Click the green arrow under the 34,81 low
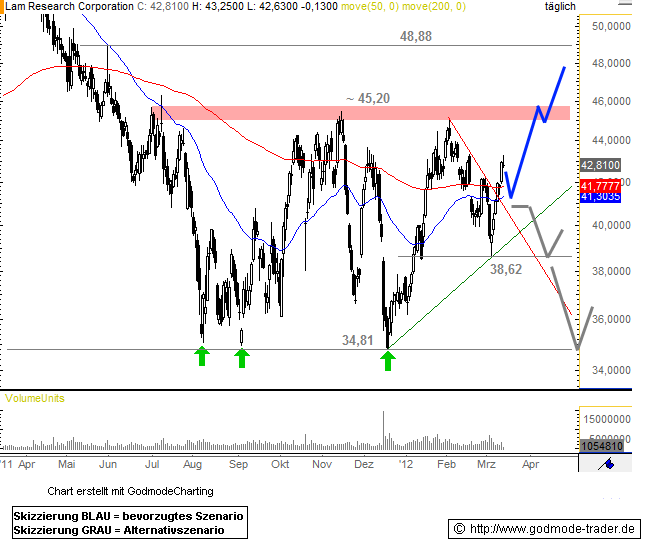Screen dimensions: 656x550 pyautogui.click(x=388, y=357)
